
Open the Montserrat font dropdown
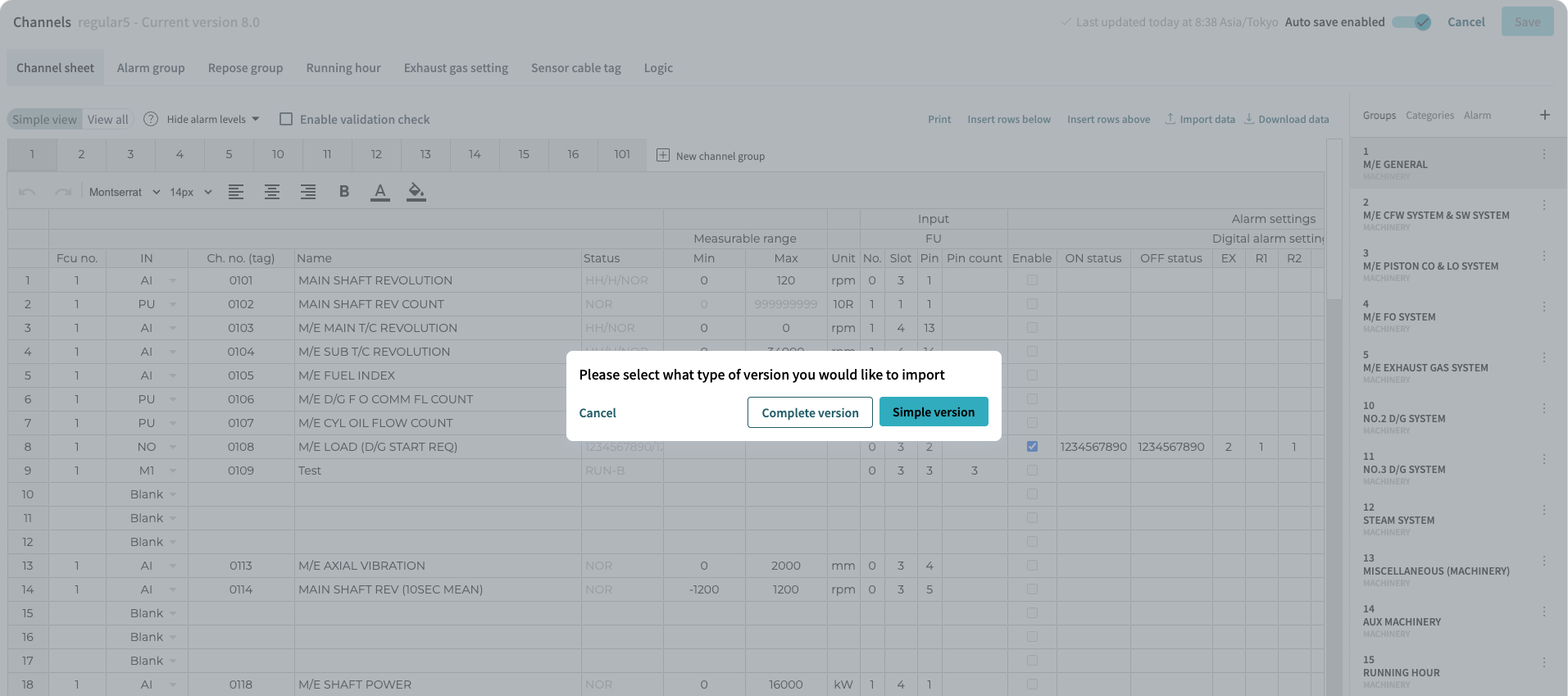coord(125,192)
